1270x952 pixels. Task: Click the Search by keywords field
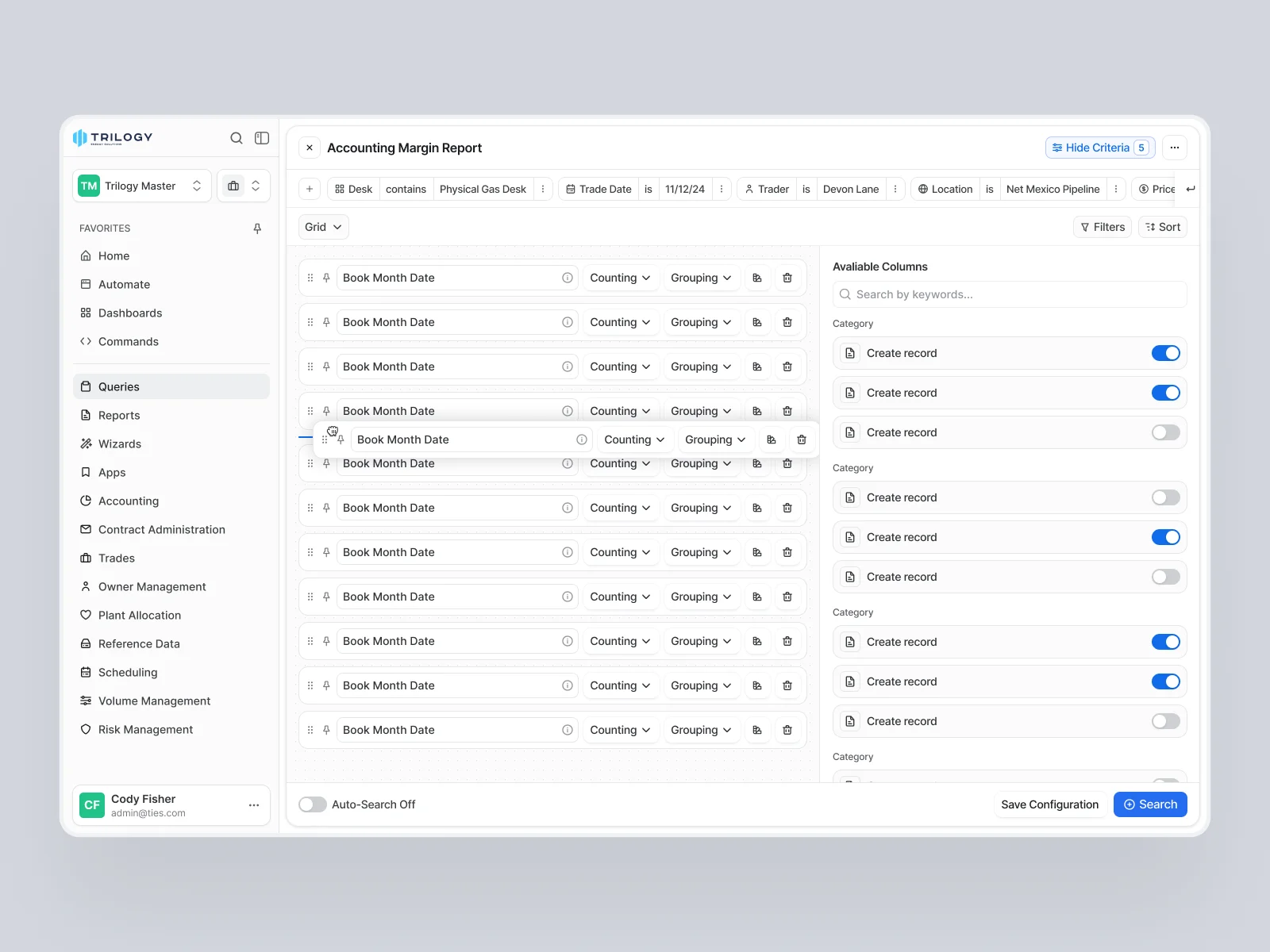[1010, 294]
